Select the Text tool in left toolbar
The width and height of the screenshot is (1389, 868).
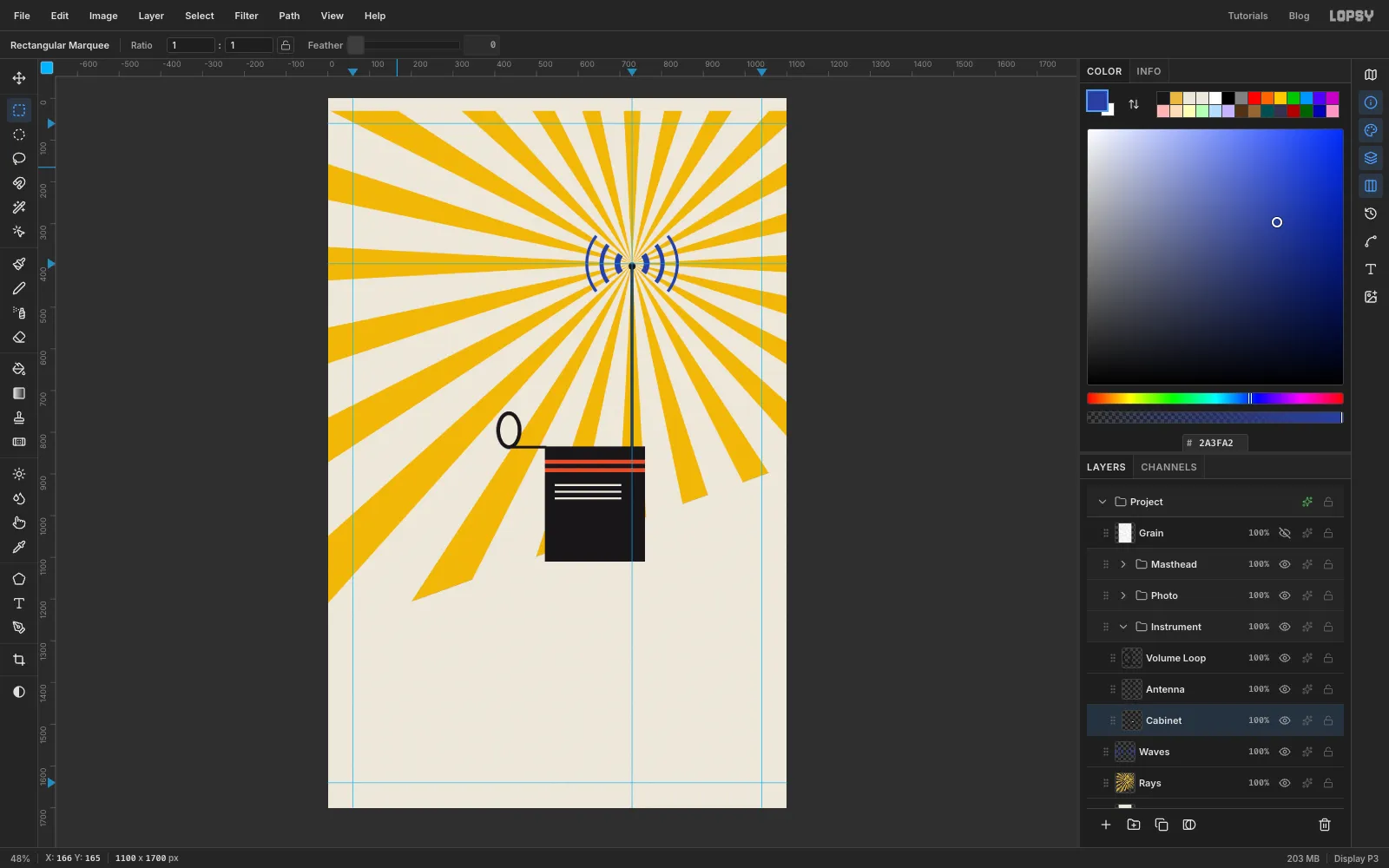click(19, 603)
